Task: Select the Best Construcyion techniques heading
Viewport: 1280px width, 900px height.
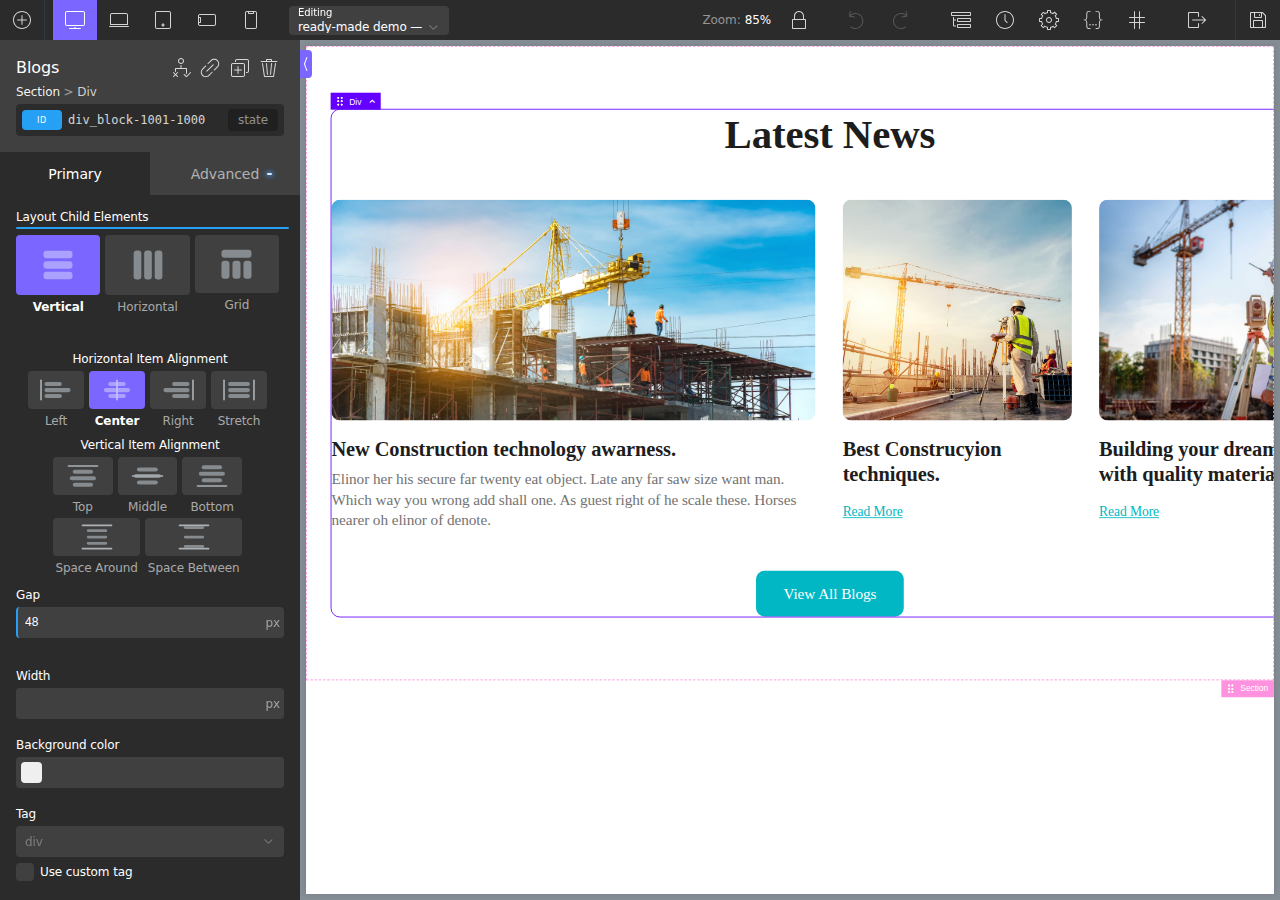Action: 922,462
